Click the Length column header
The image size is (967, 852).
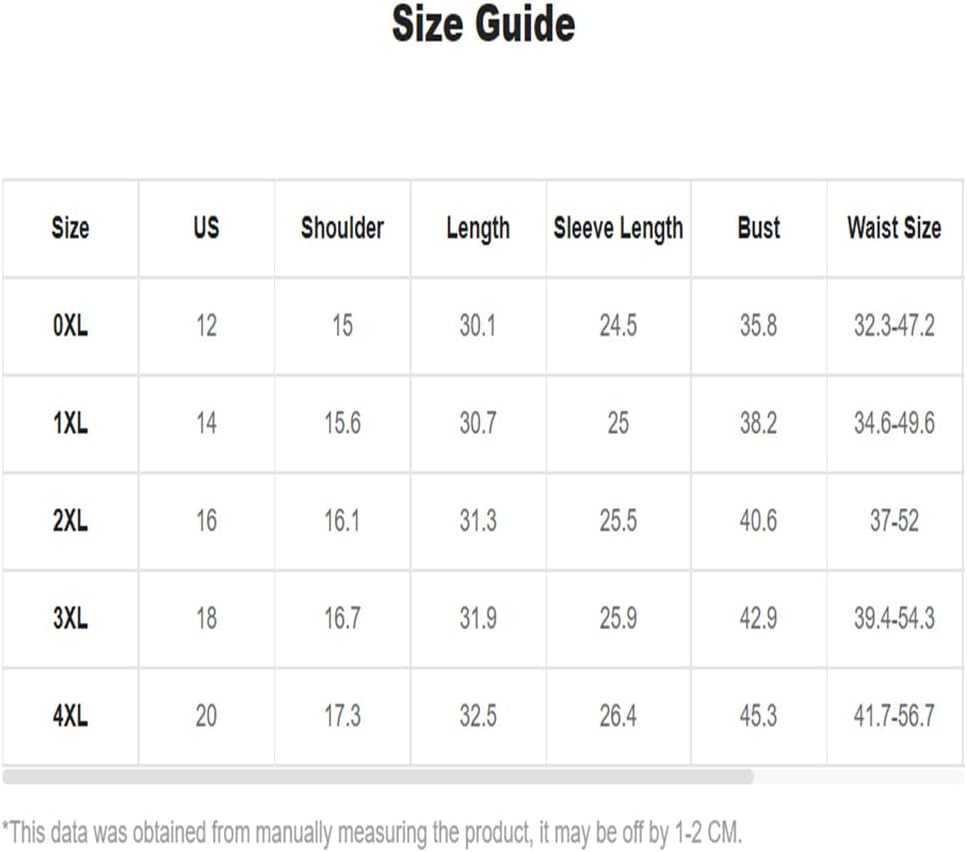[x=478, y=229]
